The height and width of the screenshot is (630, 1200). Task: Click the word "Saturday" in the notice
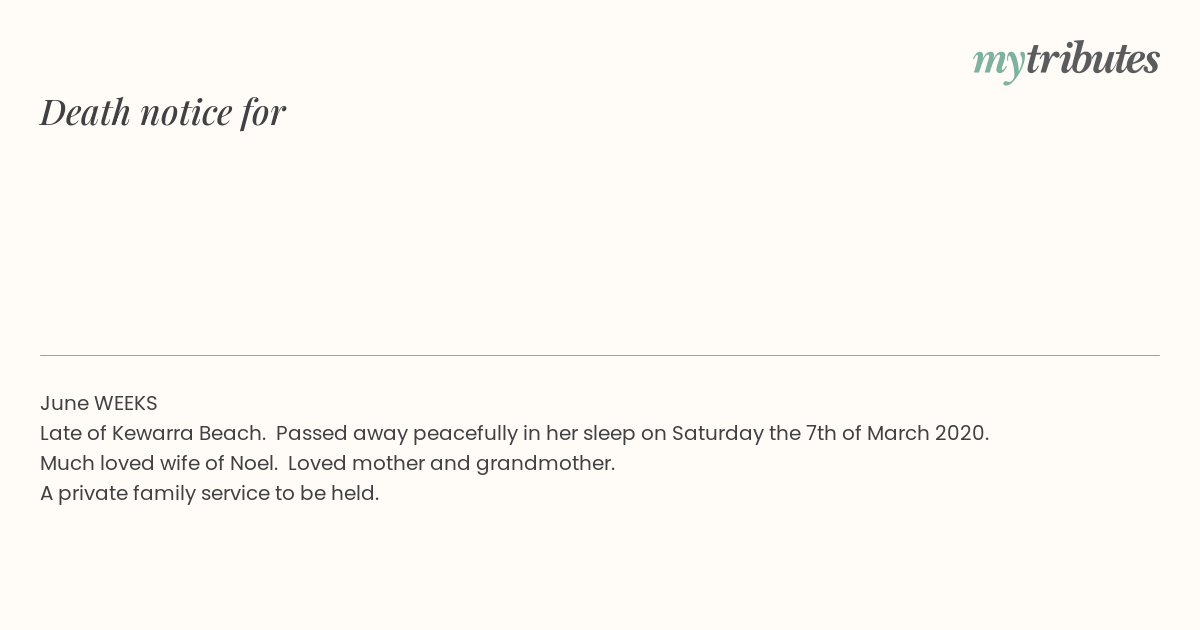pos(712,433)
